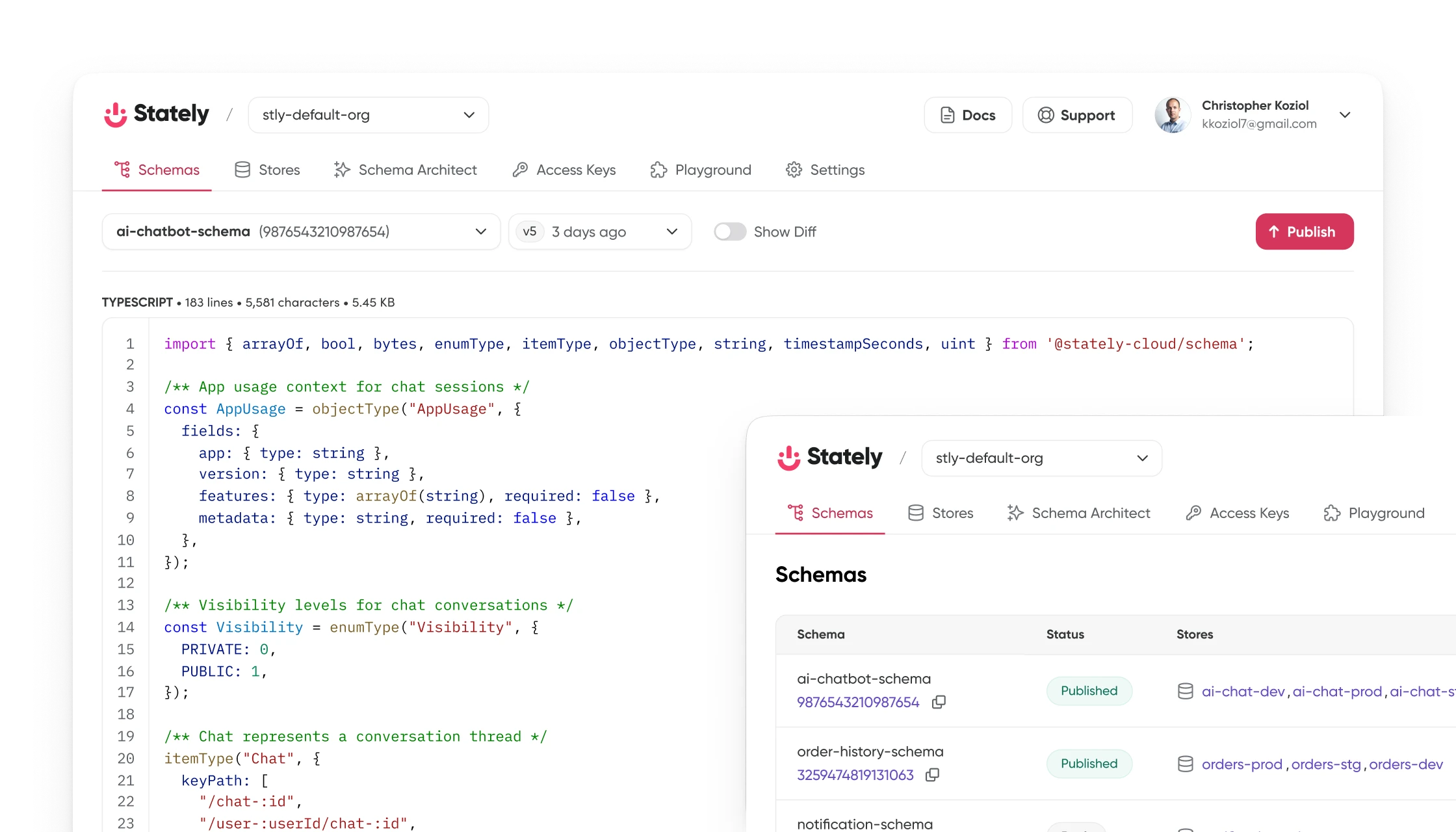Viewport: 1456px width, 832px height.
Task: Click puzzle icon beside Playground in front window
Action: tap(1332, 513)
